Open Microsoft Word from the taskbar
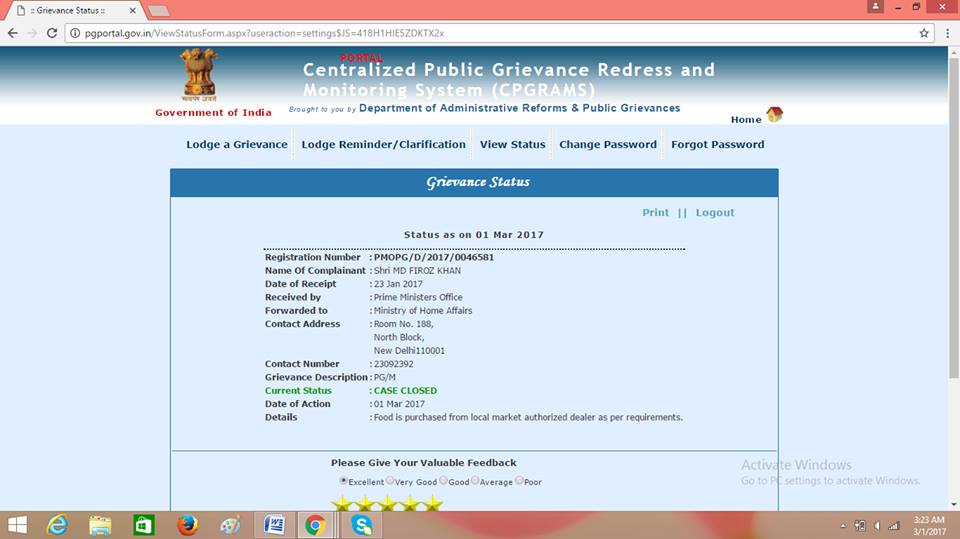The image size is (960, 539). 274,524
